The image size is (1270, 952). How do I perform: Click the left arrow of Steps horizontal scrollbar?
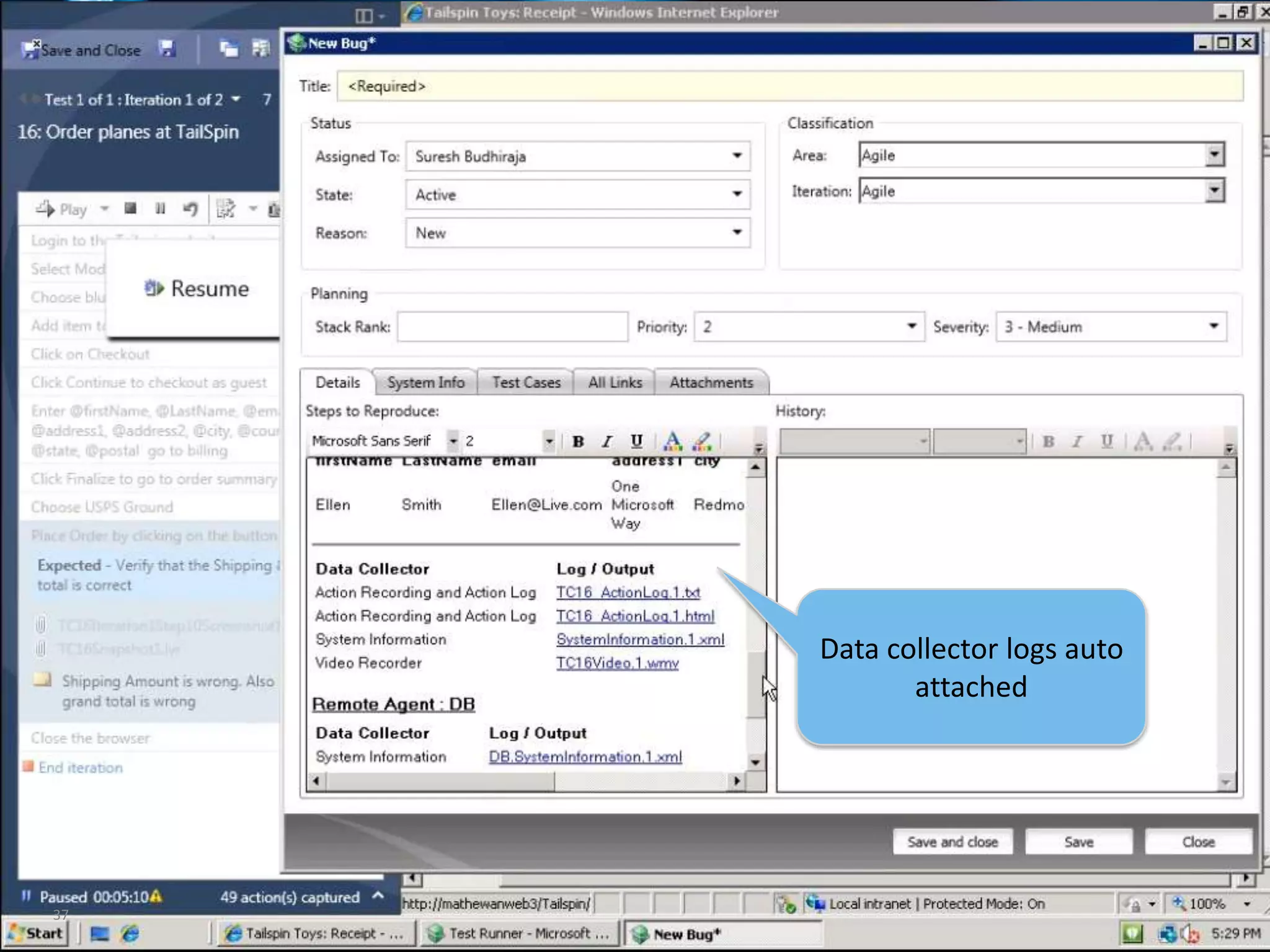tap(316, 781)
